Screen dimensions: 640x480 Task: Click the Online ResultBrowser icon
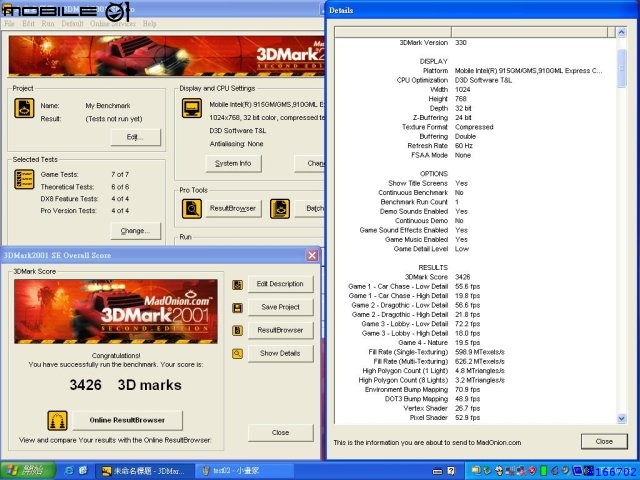tap(58, 420)
